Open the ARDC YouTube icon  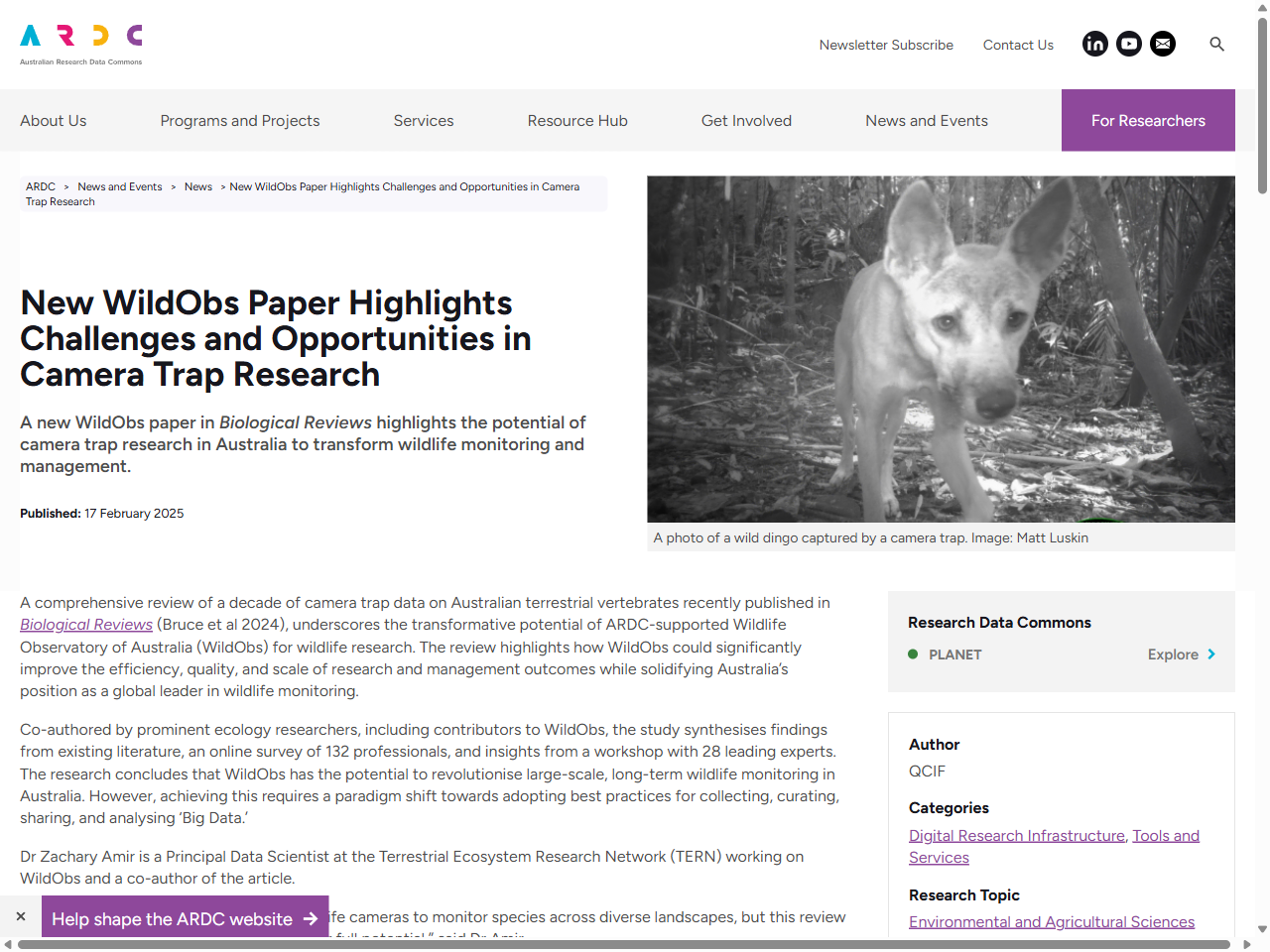[x=1128, y=44]
